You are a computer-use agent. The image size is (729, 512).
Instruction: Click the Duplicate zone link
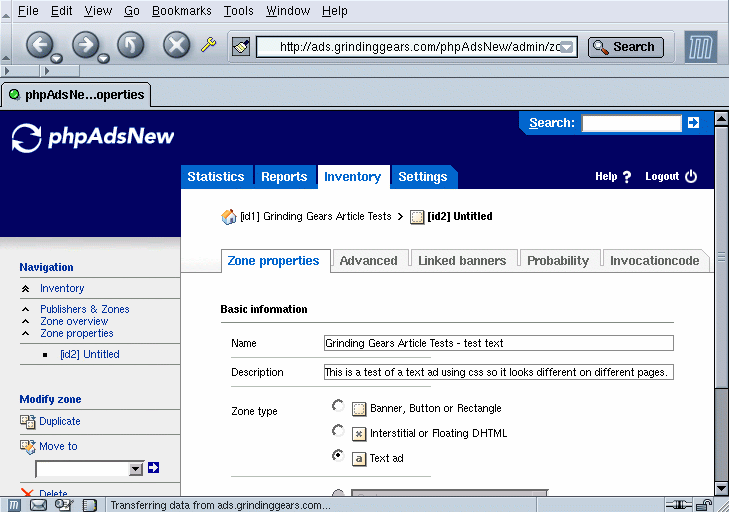(60, 421)
